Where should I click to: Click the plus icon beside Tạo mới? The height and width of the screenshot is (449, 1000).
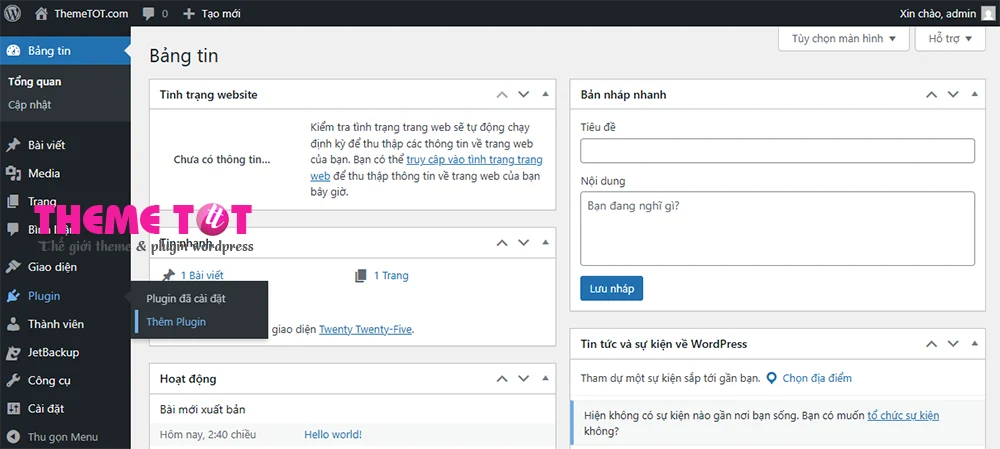point(188,13)
